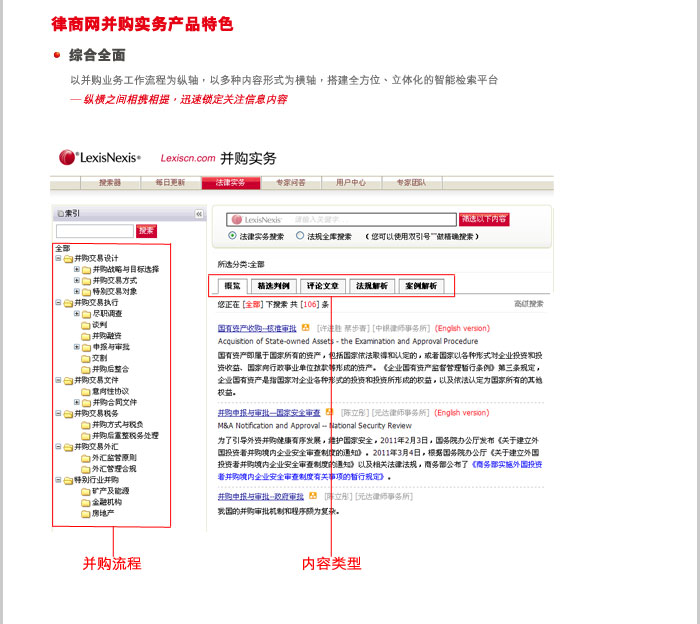Image resolution: width=700 pixels, height=624 pixels.
Task: Select the 法律实务搜索 radio button
Action: click(x=232, y=235)
